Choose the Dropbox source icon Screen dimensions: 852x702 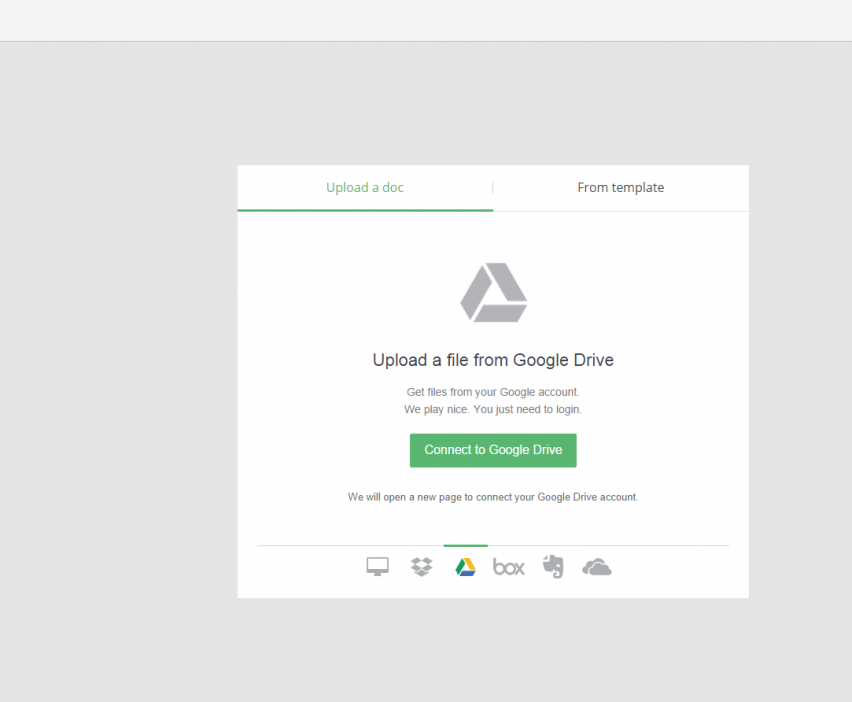(422, 567)
